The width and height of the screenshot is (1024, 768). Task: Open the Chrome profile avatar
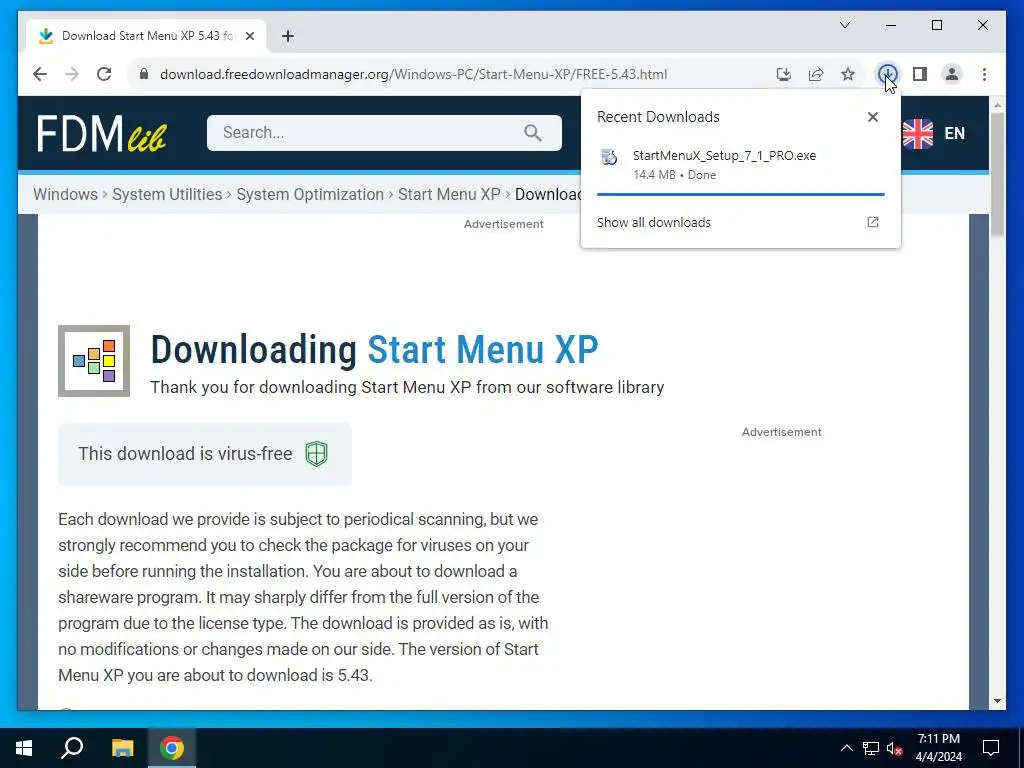pyautogui.click(x=952, y=74)
